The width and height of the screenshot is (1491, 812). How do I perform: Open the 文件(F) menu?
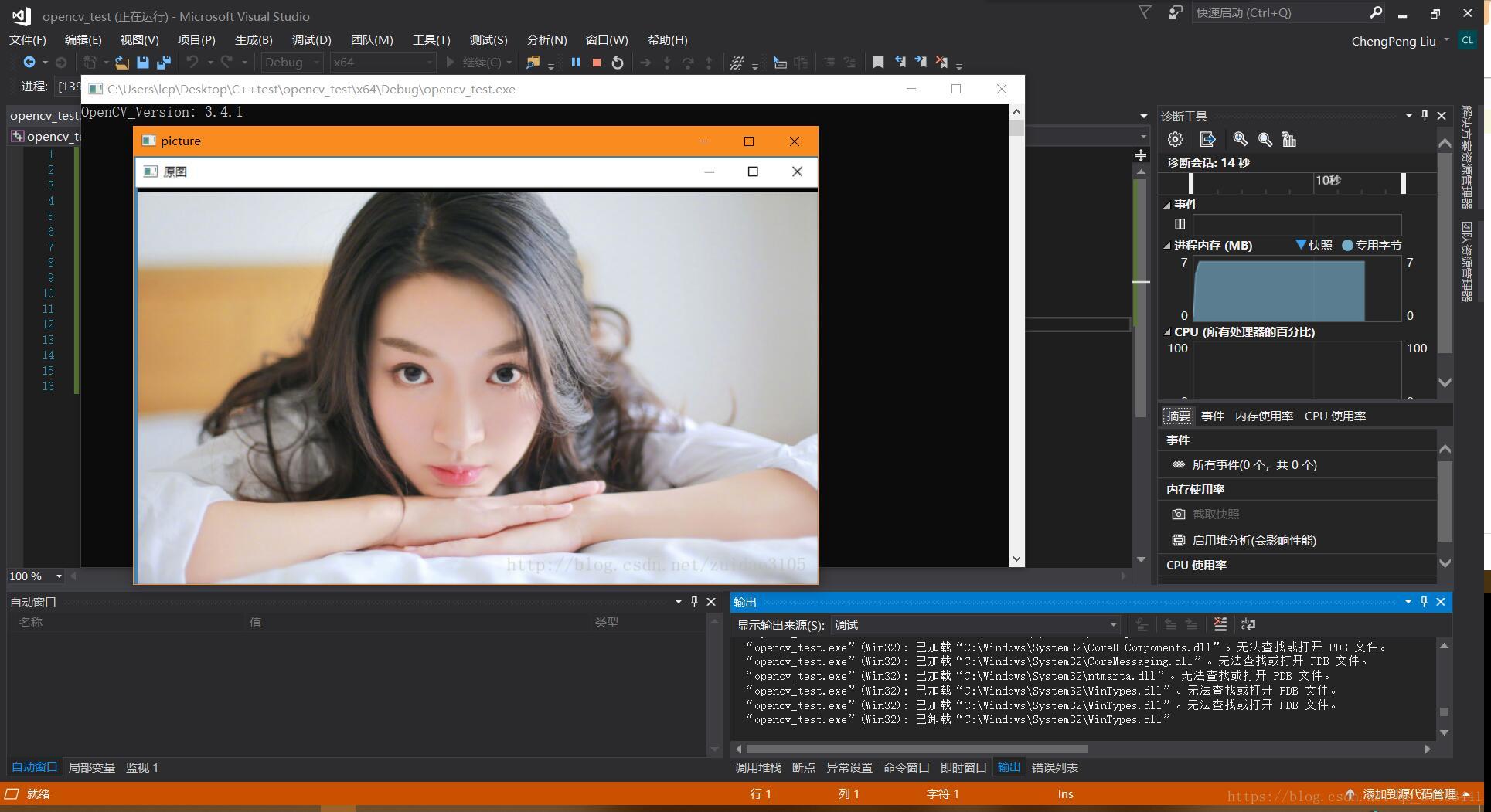pos(28,40)
